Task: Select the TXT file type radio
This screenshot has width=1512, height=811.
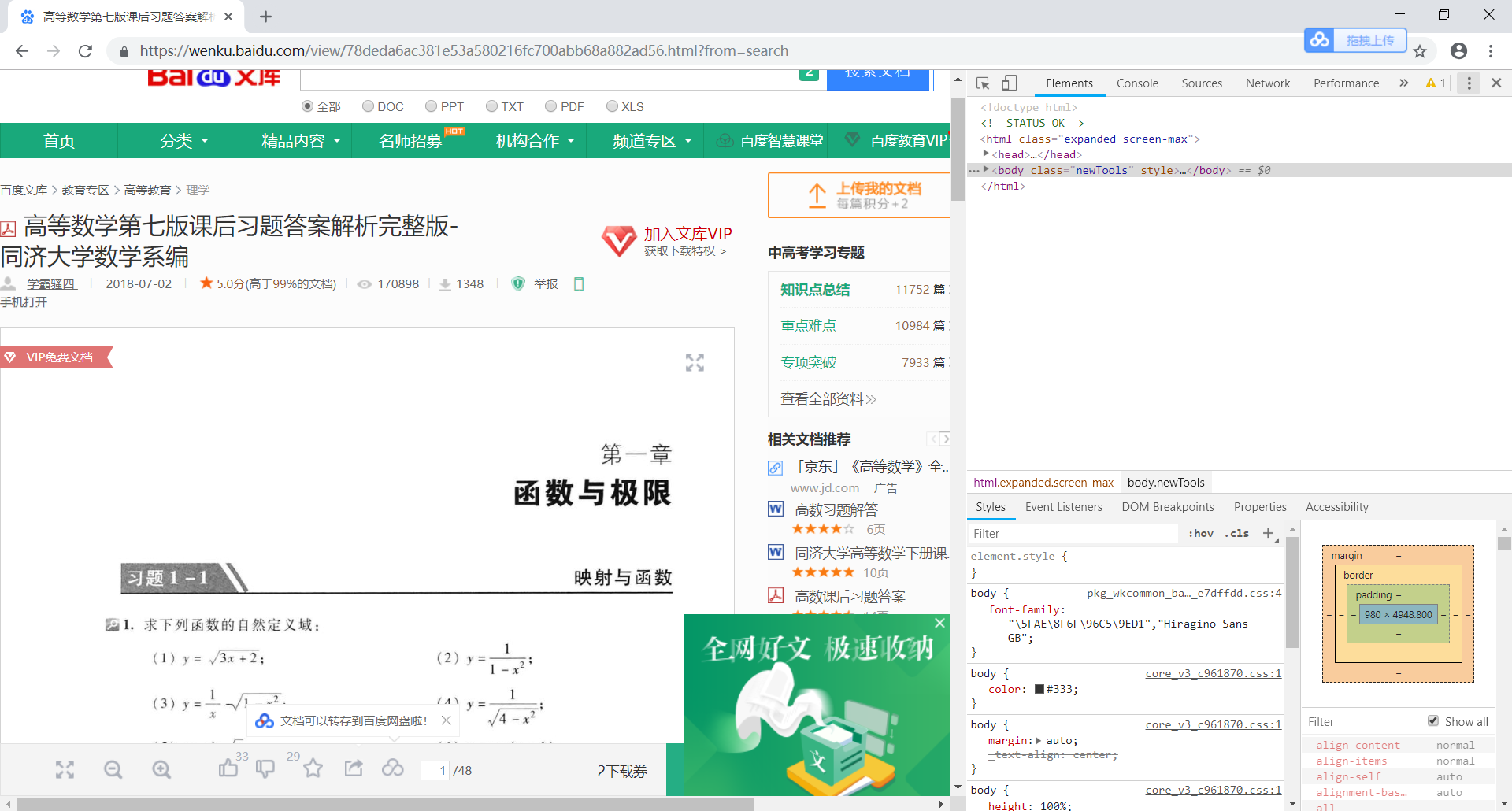Action: point(491,106)
